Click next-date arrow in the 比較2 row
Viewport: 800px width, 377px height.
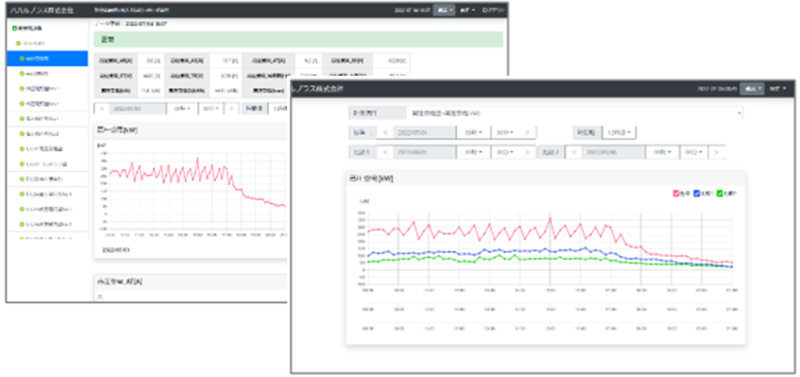[x=717, y=152]
